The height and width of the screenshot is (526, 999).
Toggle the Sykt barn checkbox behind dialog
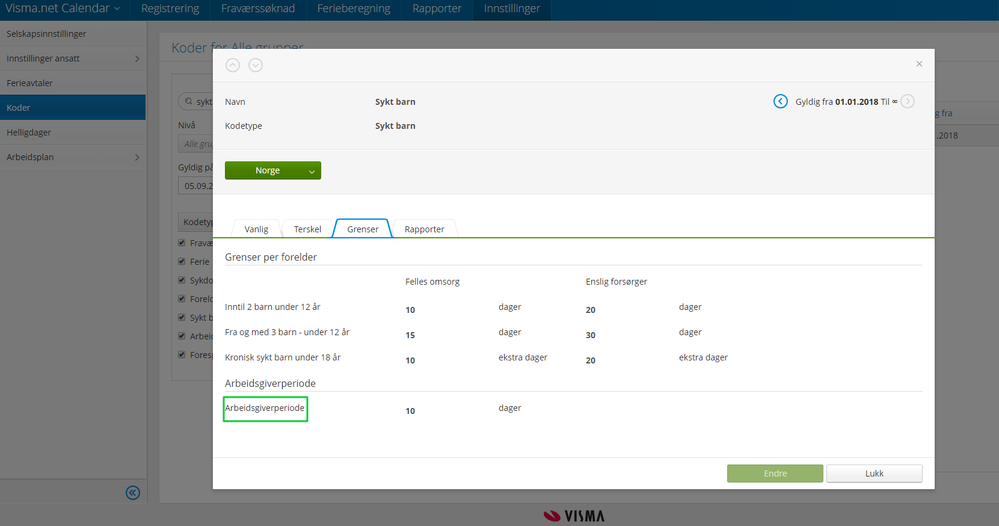tap(182, 317)
